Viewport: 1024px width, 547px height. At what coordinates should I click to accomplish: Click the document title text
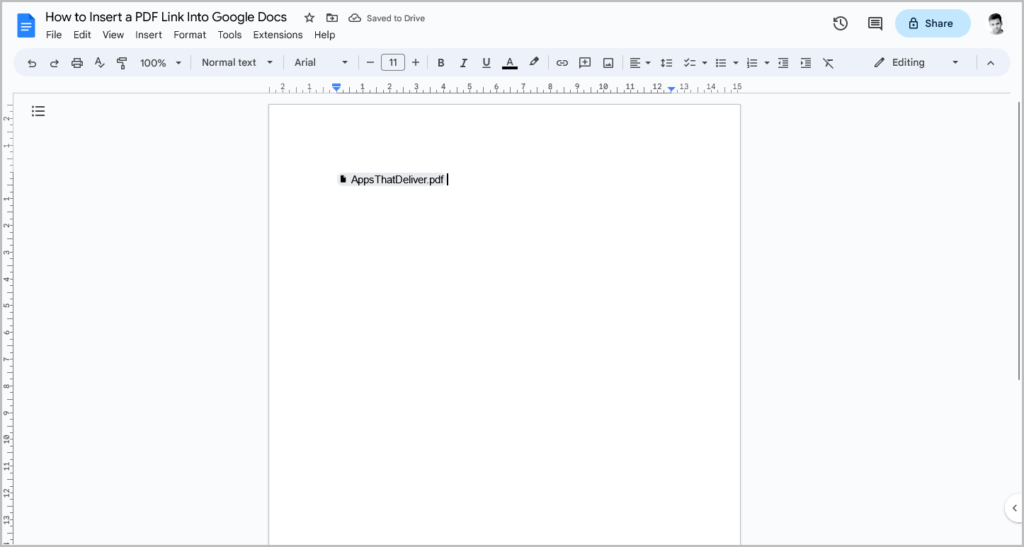coord(166,17)
